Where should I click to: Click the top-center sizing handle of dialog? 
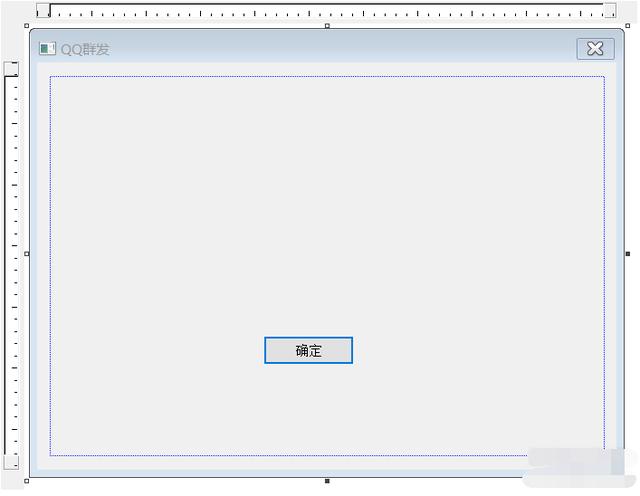327,26
